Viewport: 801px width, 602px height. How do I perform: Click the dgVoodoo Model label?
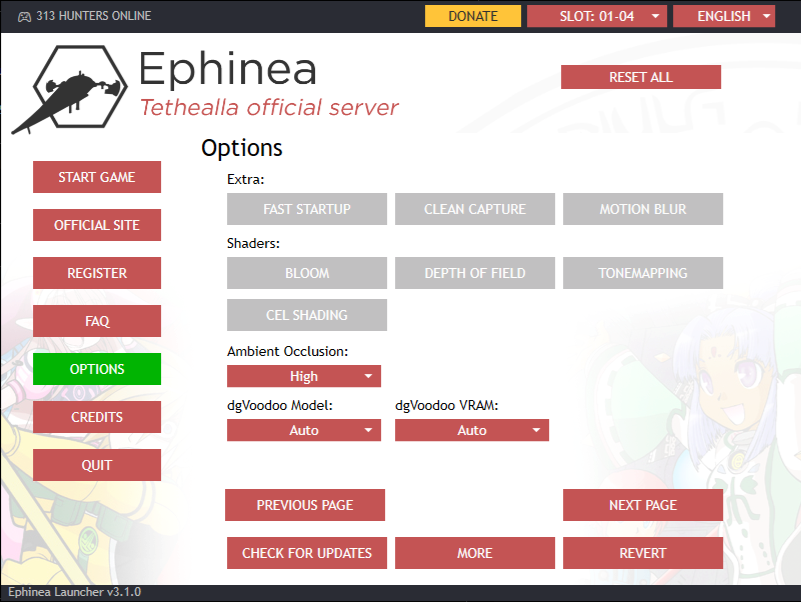click(280, 406)
